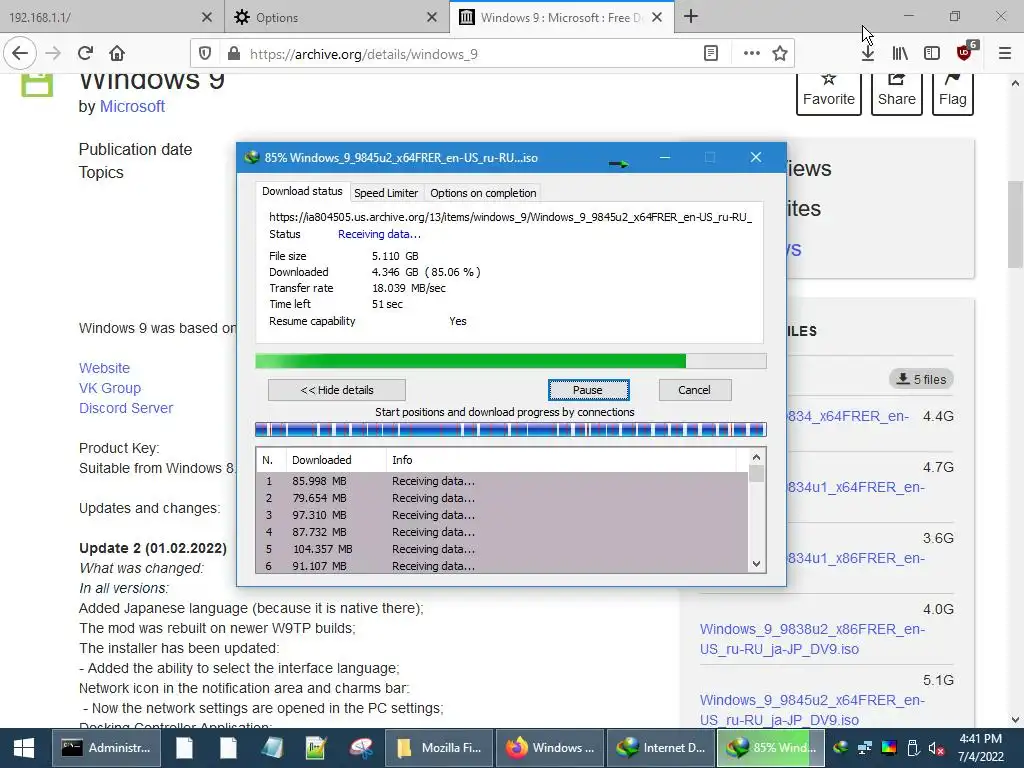Open Windows_9_9845u2_x64FRER ISO link

click(x=812, y=710)
